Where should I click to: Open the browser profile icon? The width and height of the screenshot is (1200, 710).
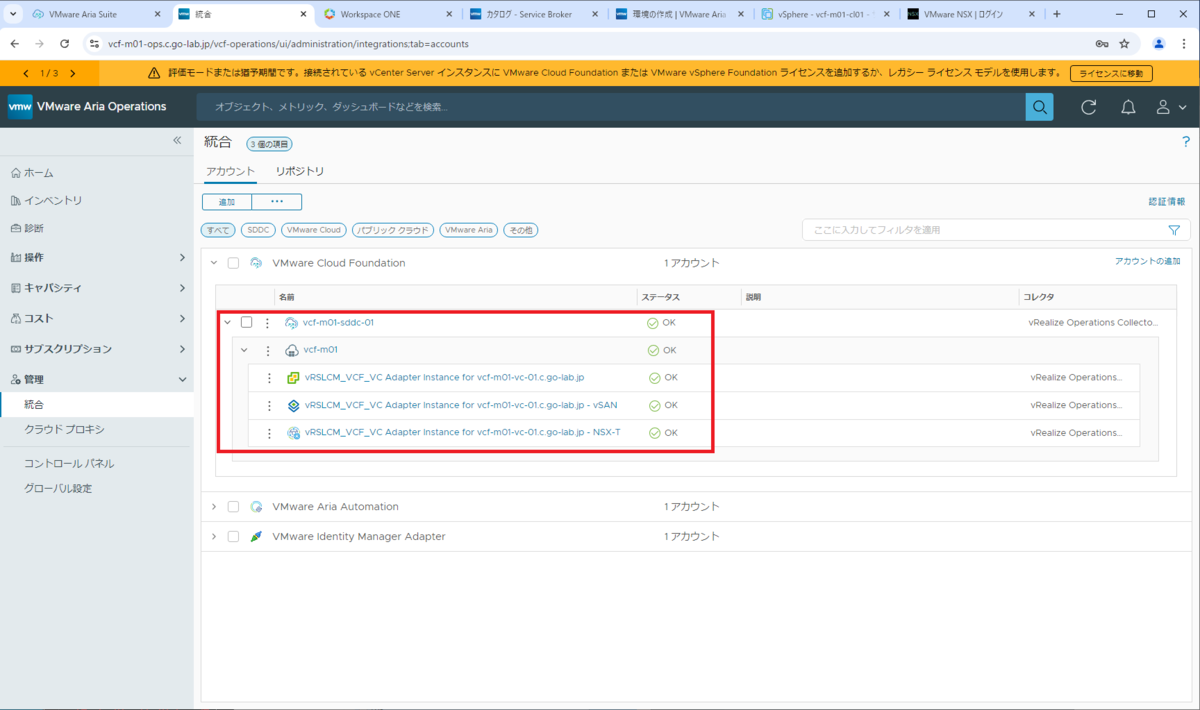(1159, 44)
